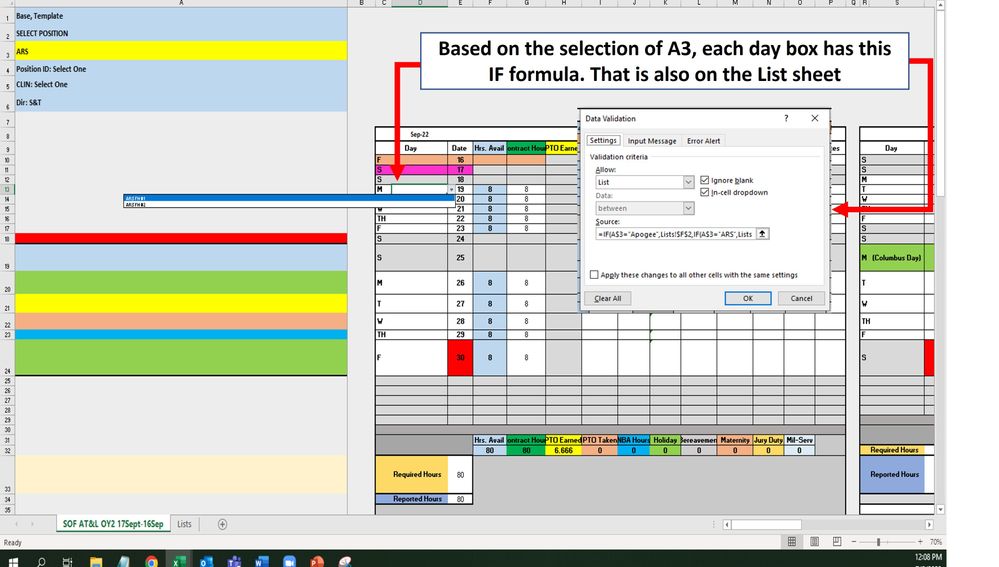
Task: Select 'Sep-22' header cell
Action: point(419,134)
